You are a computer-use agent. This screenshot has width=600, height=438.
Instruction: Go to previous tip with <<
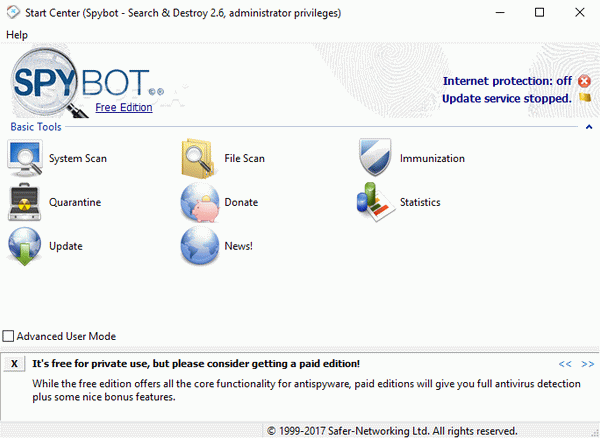point(565,364)
